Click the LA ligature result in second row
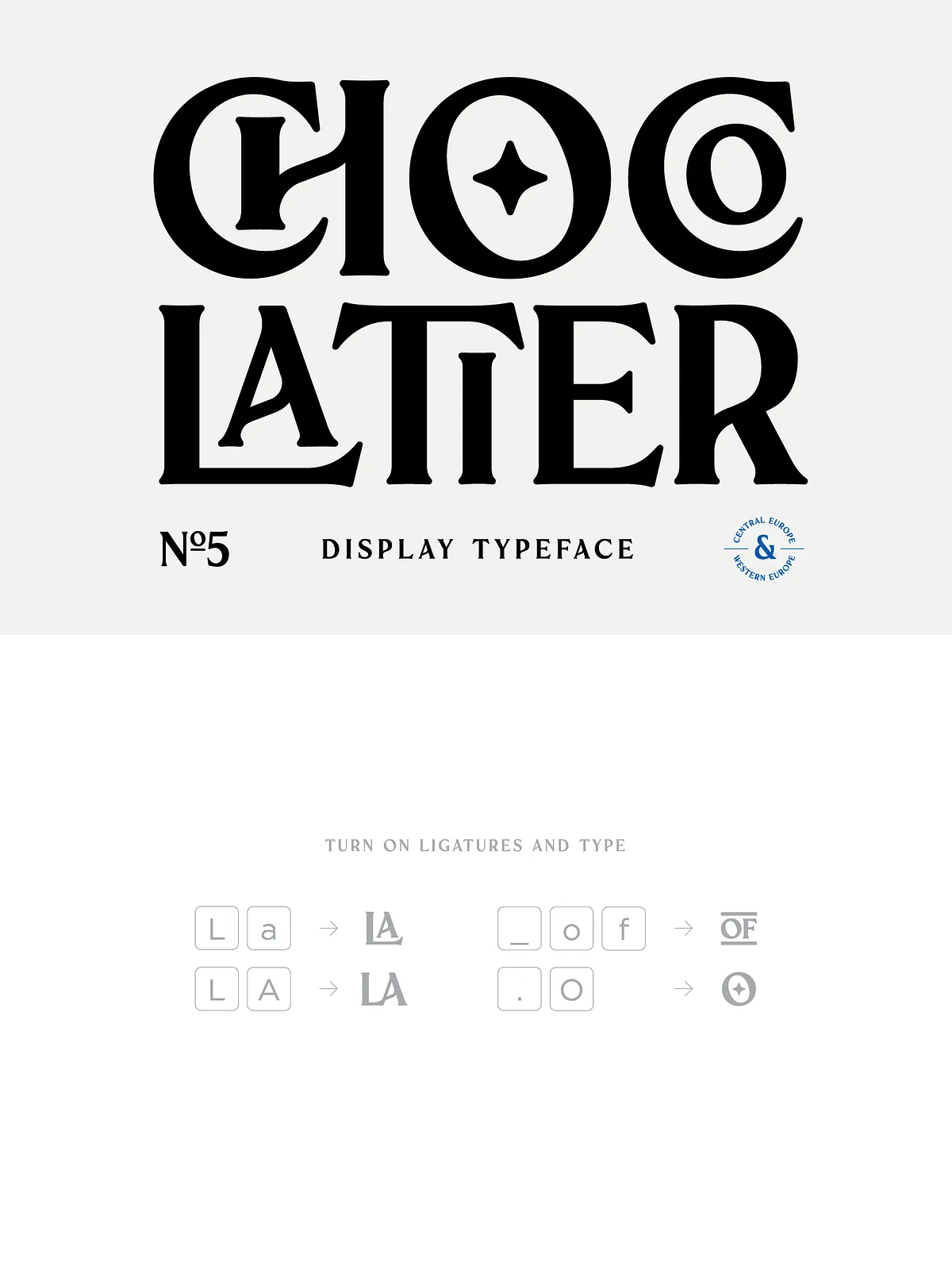Image resolution: width=952 pixels, height=1270 pixels. coord(384,989)
